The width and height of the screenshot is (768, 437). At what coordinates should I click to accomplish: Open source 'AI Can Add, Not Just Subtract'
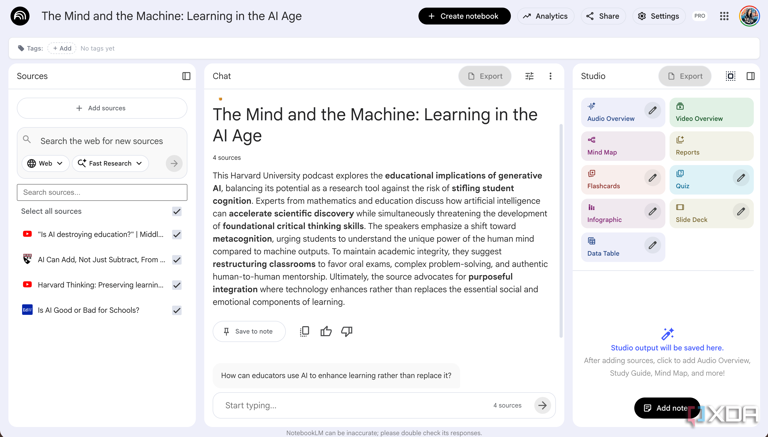[101, 260]
